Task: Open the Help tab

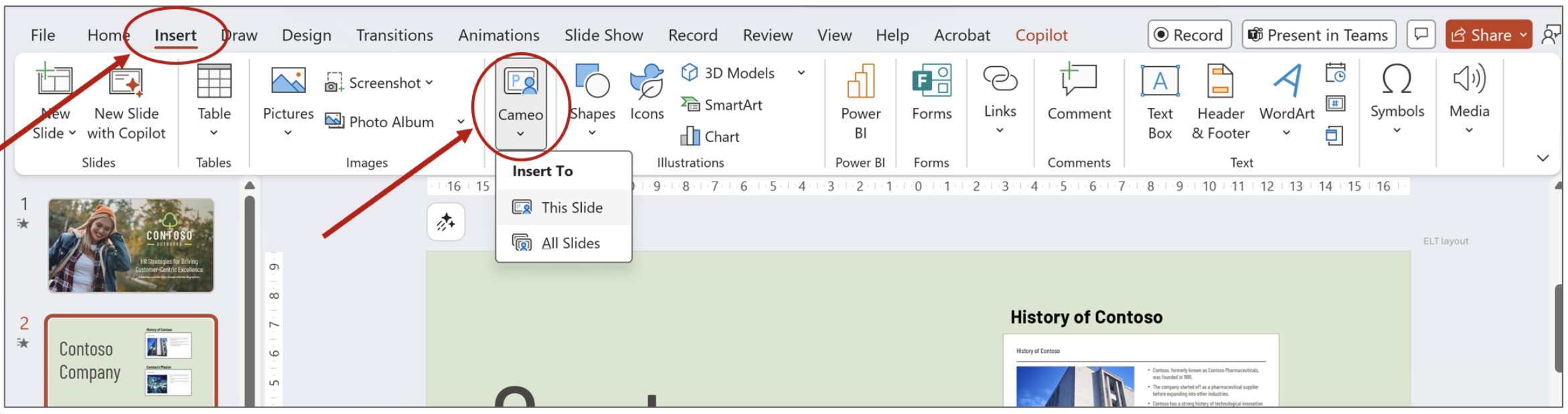Action: pyautogui.click(x=892, y=36)
